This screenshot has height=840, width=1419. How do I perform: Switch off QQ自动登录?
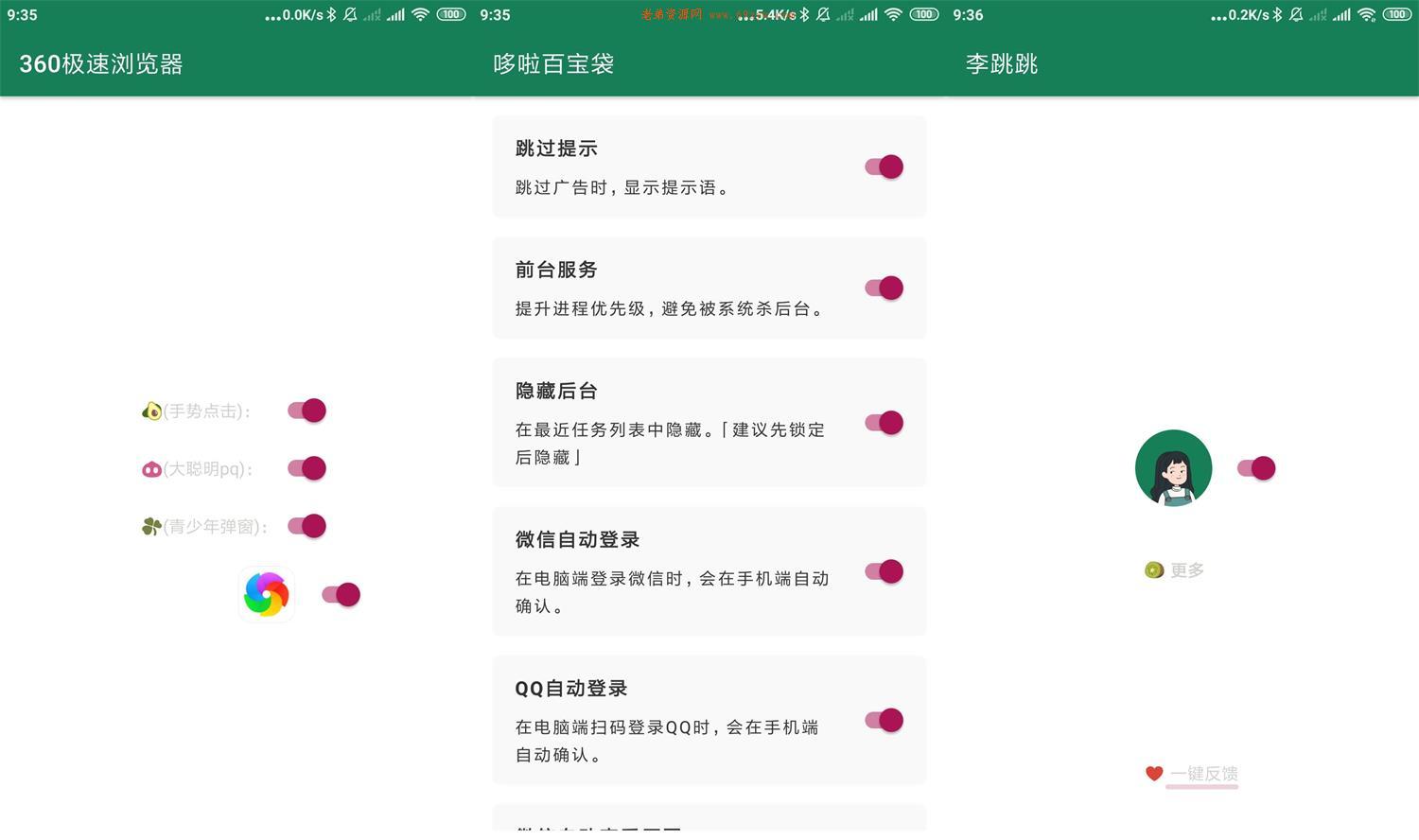885,720
